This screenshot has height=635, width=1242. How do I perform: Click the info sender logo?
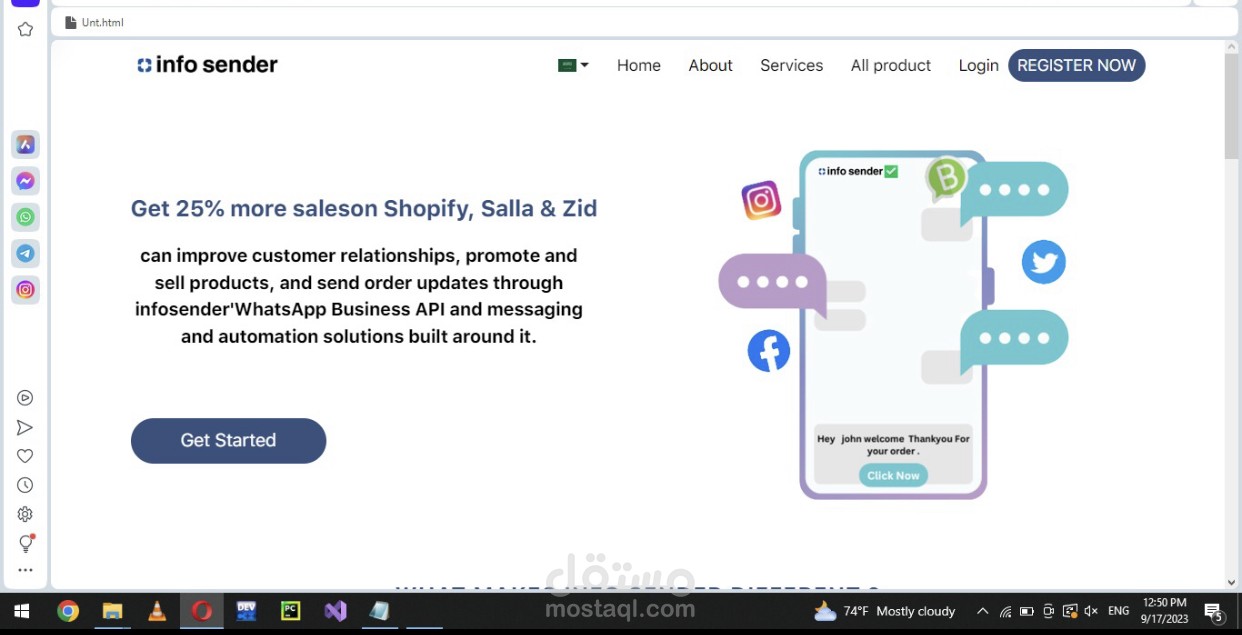pyautogui.click(x=208, y=65)
